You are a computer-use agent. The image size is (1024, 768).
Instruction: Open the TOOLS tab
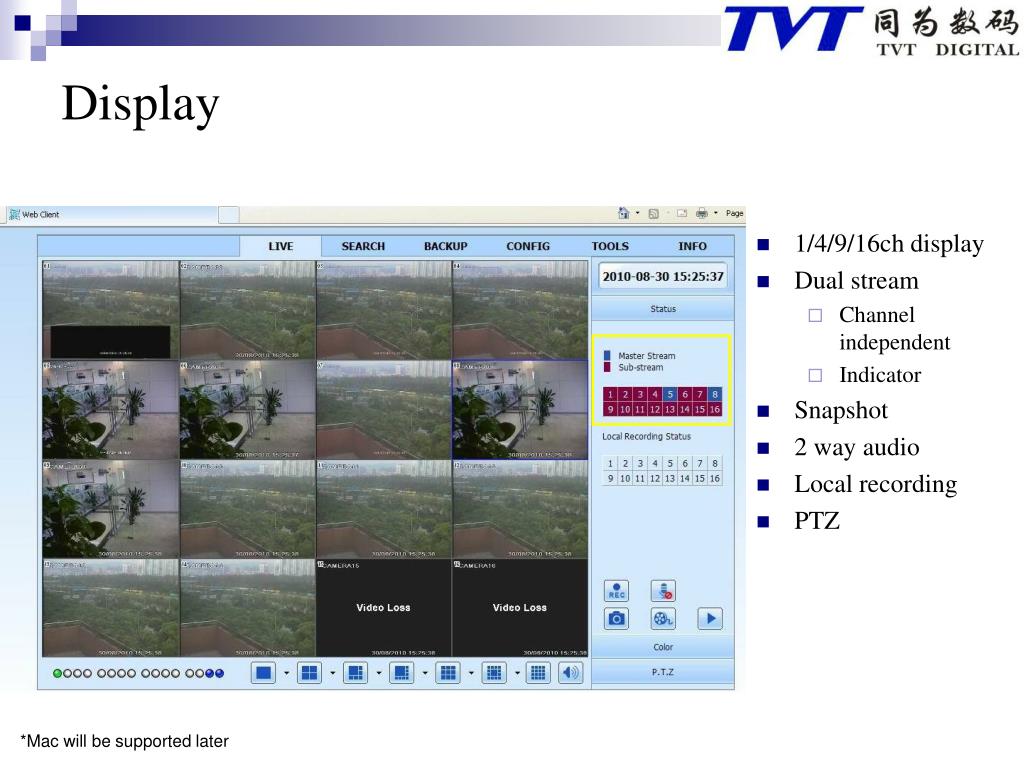[x=610, y=246]
